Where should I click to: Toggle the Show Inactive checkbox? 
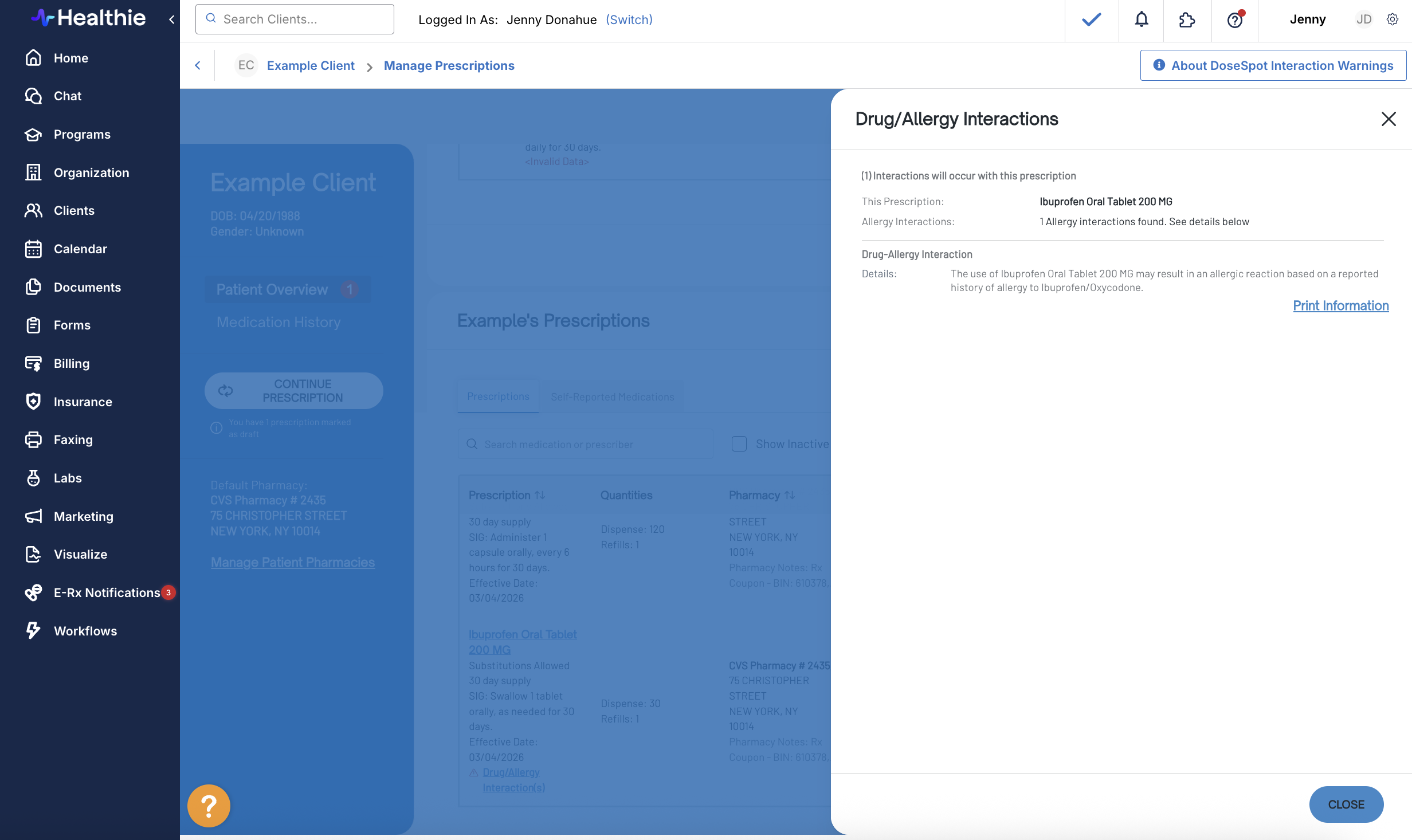tap(739, 444)
